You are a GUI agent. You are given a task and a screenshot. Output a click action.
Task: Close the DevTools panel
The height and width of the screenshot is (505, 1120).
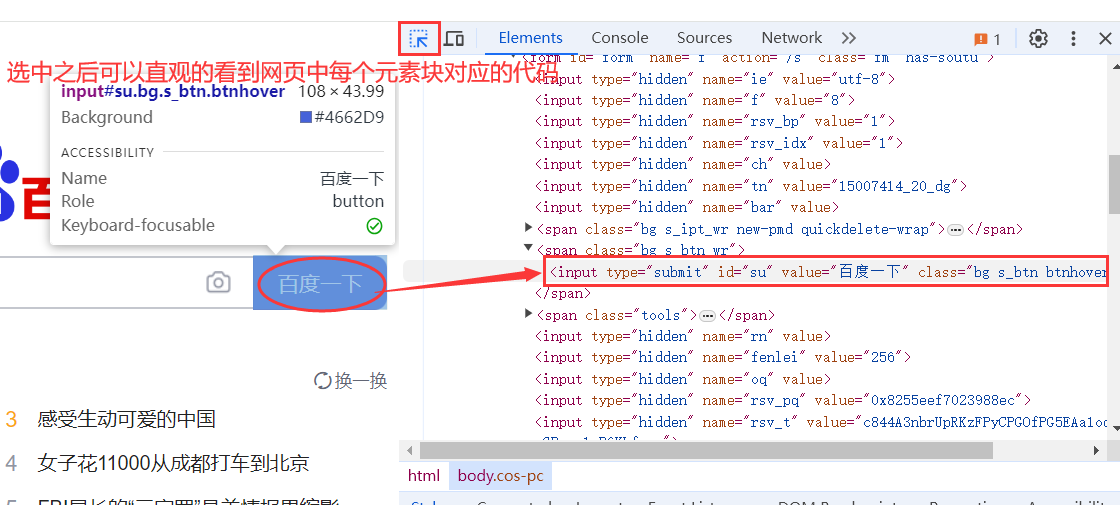pyautogui.click(x=1104, y=39)
